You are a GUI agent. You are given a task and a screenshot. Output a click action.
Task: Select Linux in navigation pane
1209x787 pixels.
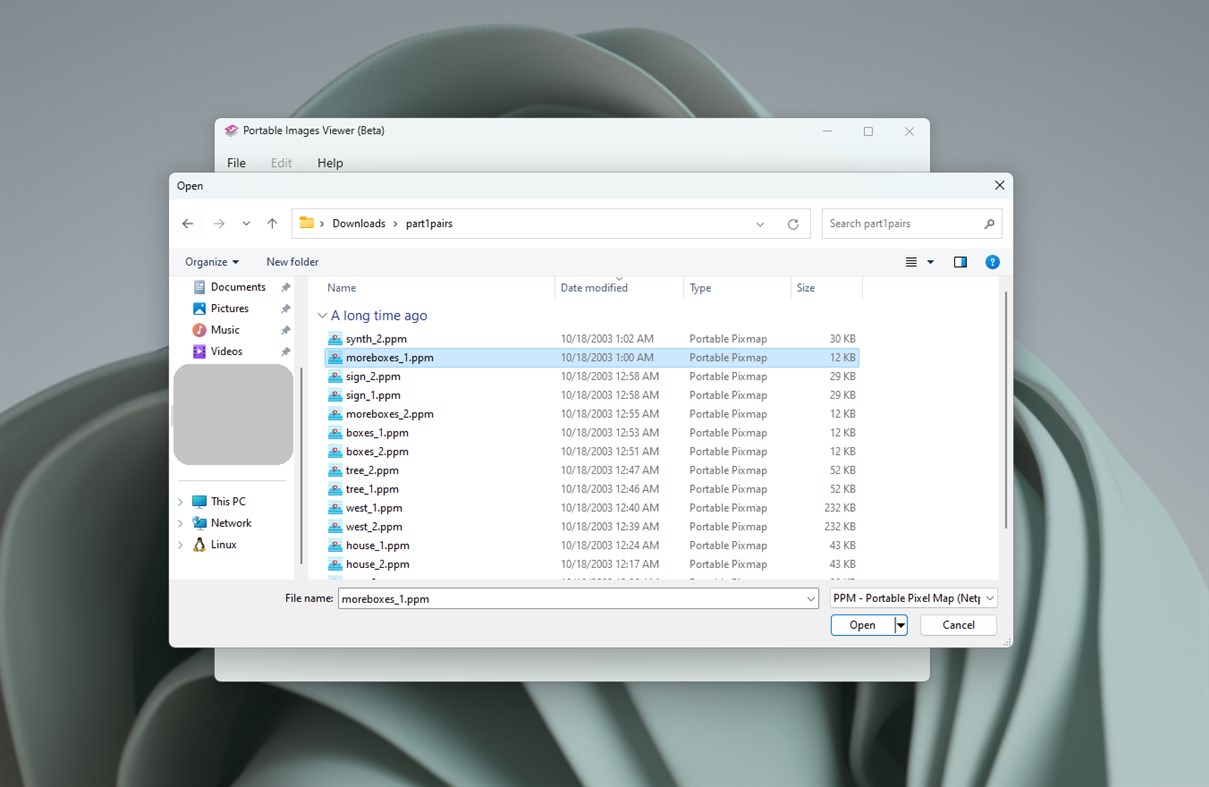[x=224, y=545]
